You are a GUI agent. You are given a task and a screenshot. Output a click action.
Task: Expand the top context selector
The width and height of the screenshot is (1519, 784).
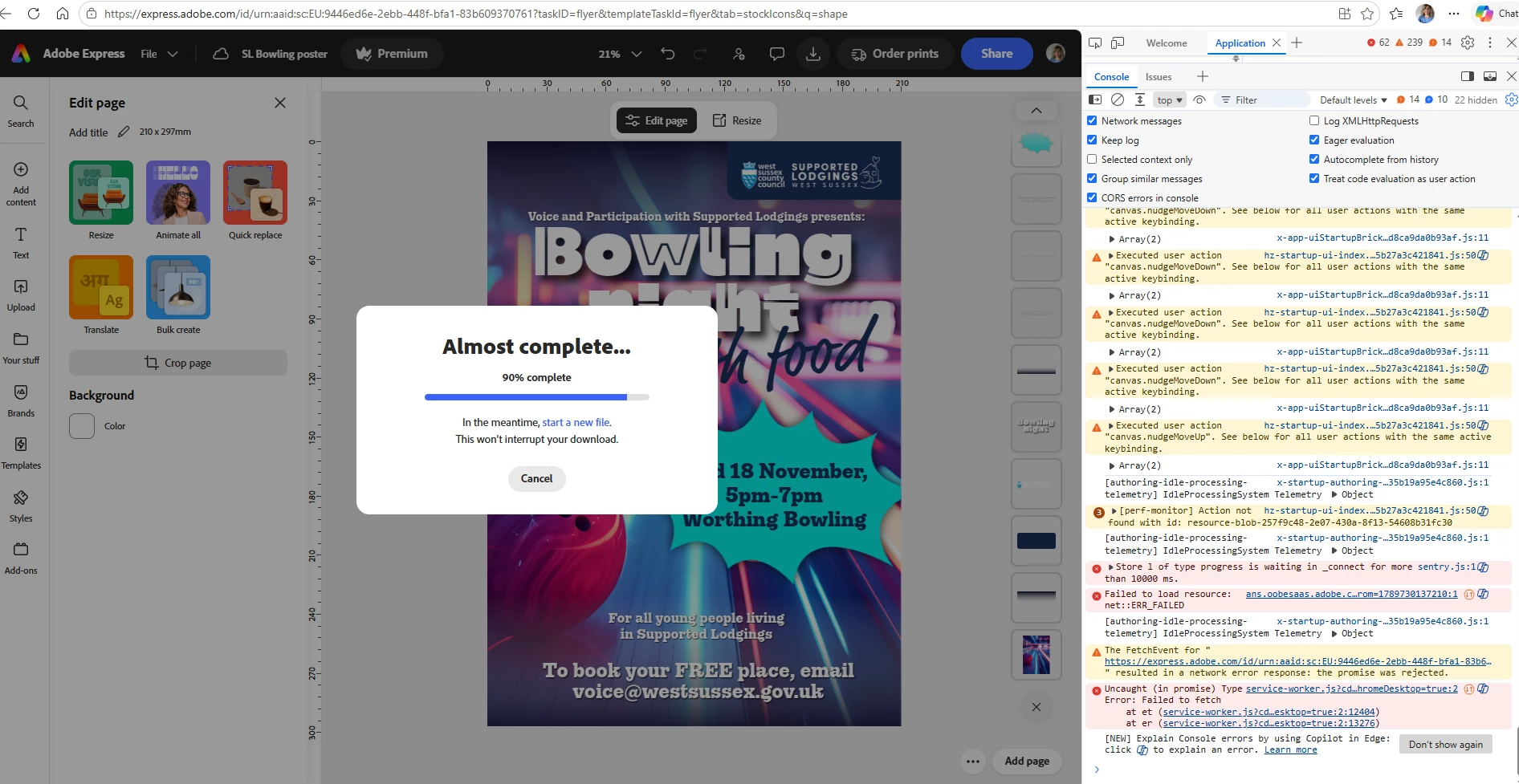(x=1170, y=100)
